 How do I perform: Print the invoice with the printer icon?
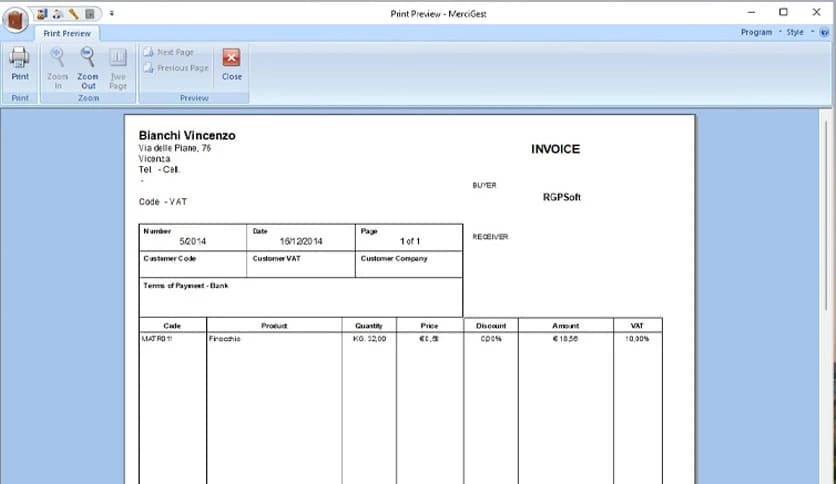coord(20,63)
